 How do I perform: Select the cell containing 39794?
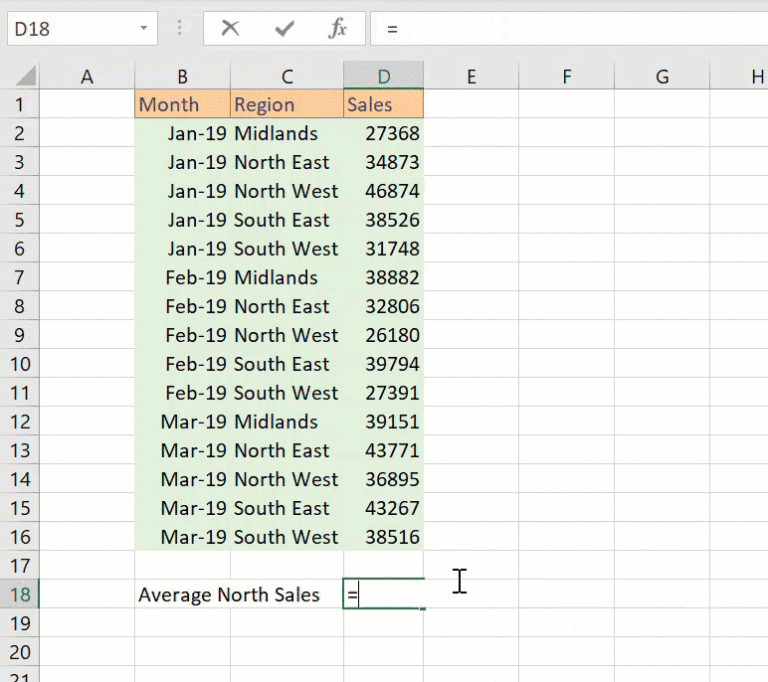tap(384, 364)
